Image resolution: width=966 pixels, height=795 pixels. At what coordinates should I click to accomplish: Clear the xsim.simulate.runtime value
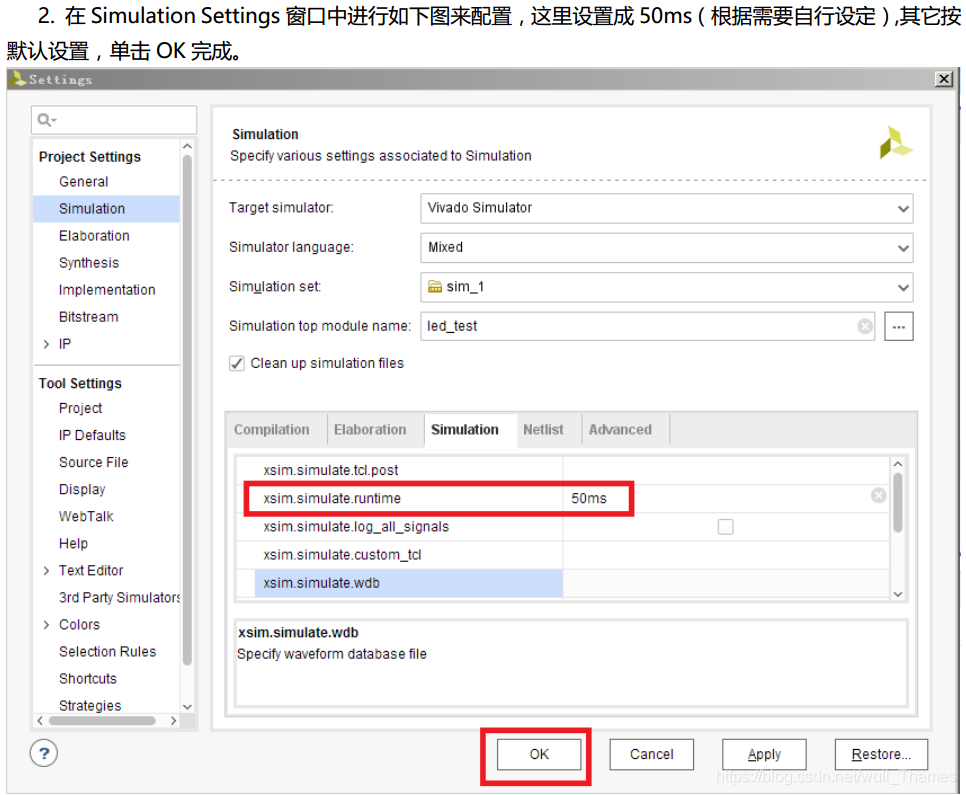(x=879, y=495)
